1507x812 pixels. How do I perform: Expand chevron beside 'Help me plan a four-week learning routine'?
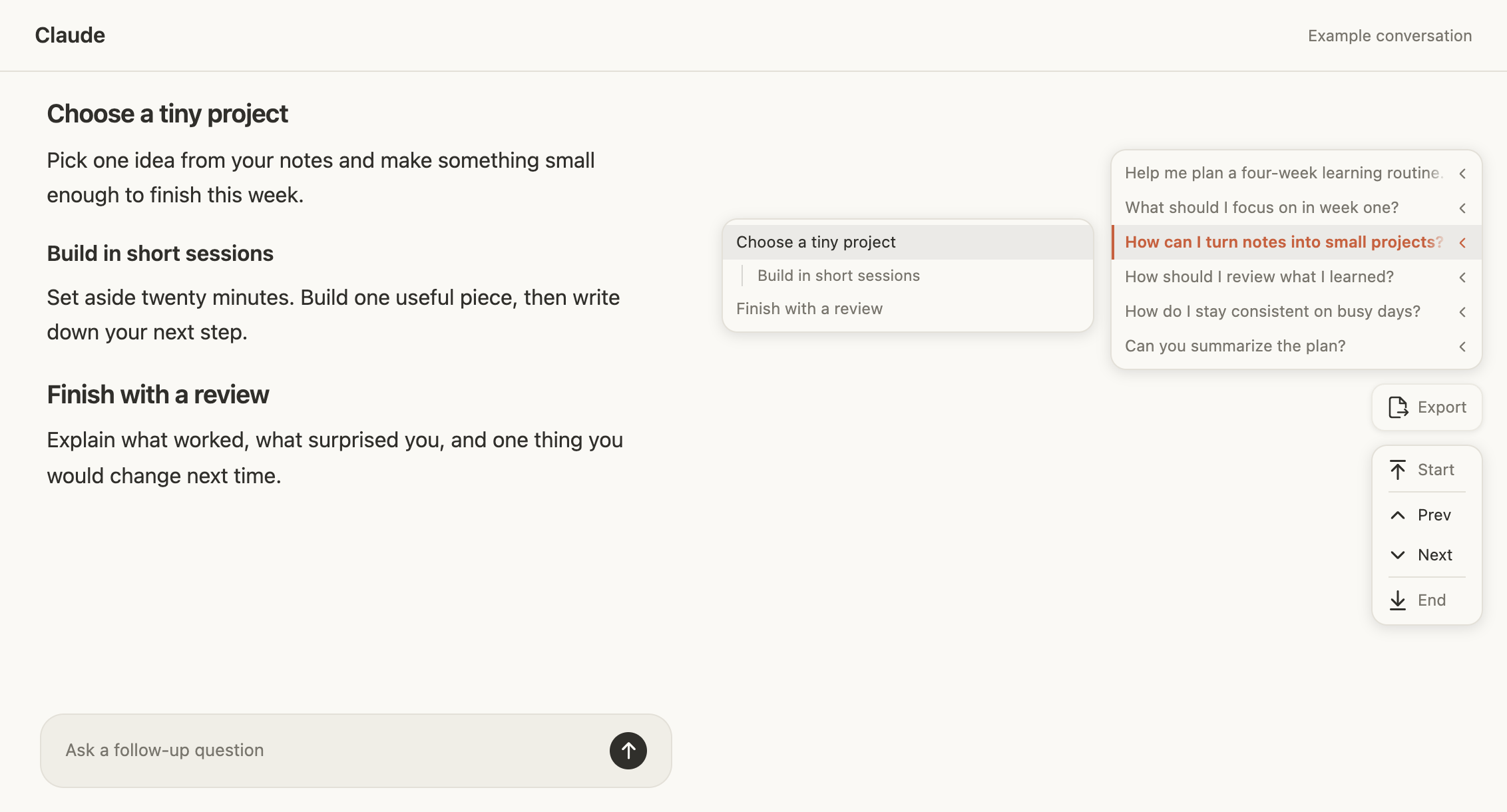point(1462,173)
